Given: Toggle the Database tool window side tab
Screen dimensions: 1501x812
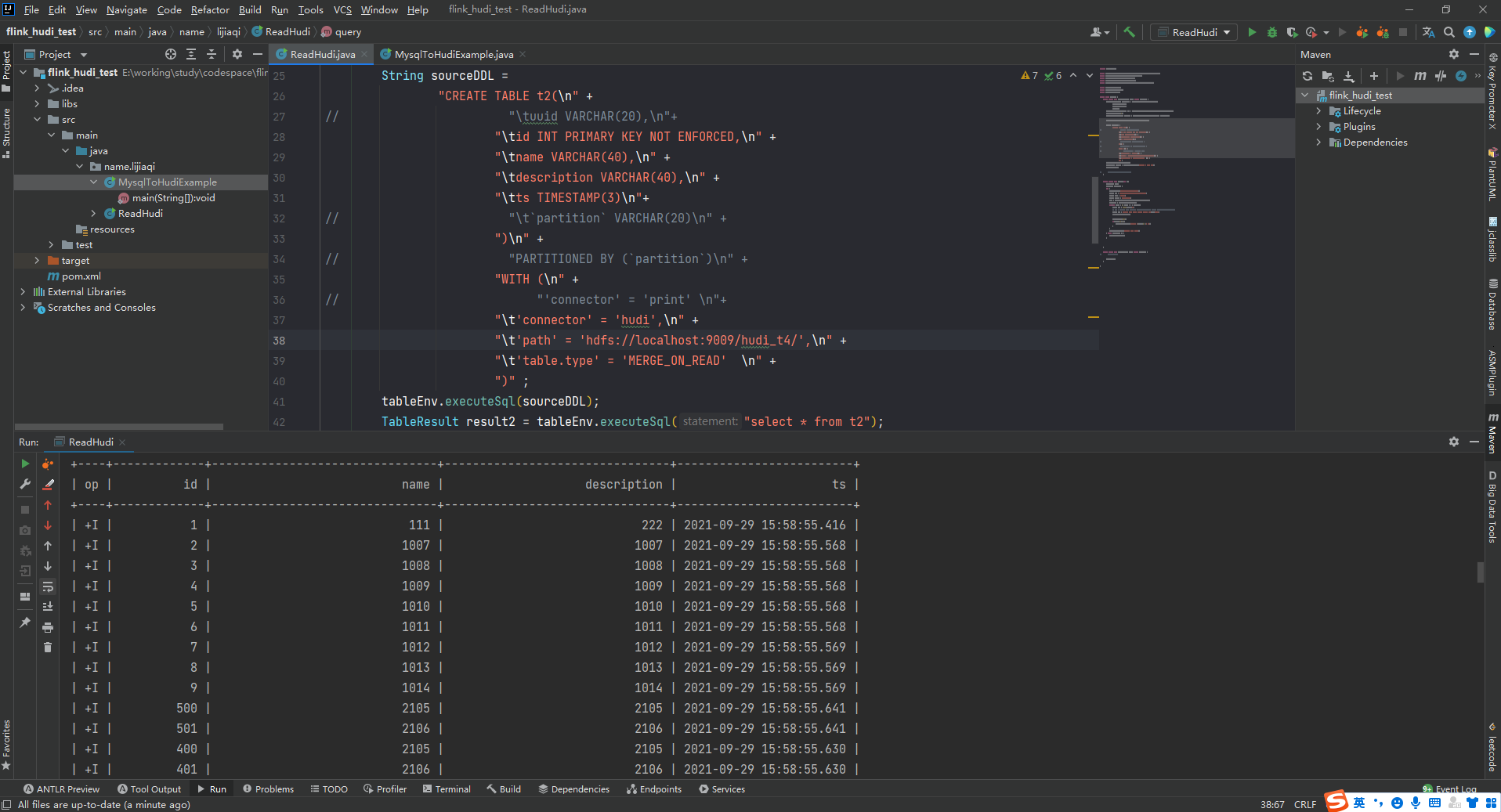Looking at the screenshot, I should click(1493, 305).
